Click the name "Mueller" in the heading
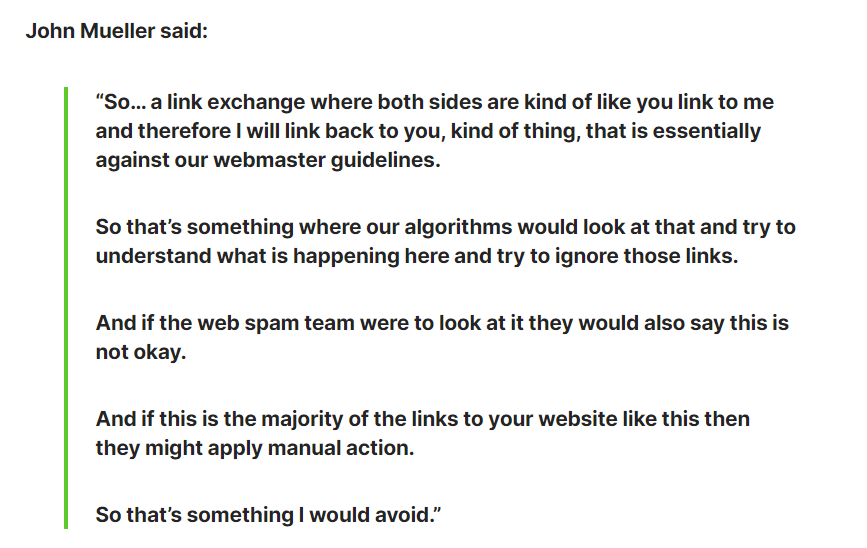The width and height of the screenshot is (867, 548). tap(117, 31)
